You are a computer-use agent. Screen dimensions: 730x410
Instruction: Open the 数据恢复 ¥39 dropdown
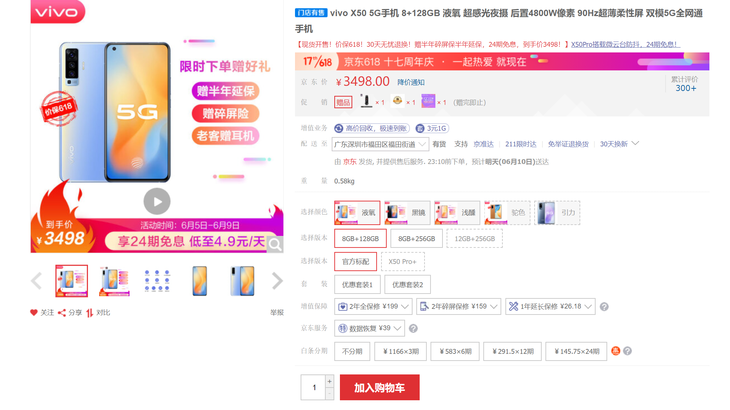(369, 328)
